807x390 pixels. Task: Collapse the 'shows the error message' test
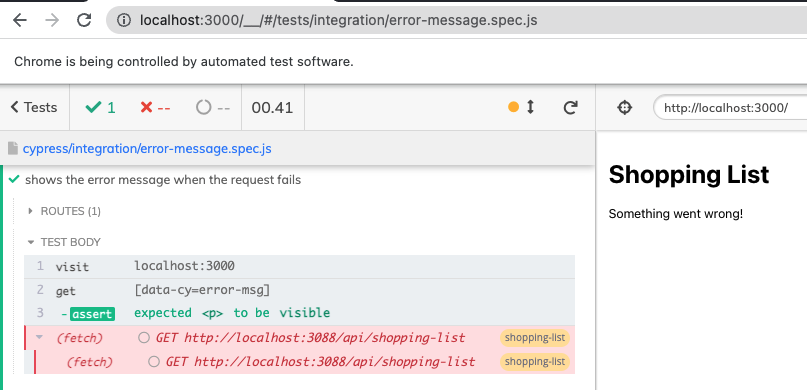click(x=163, y=180)
